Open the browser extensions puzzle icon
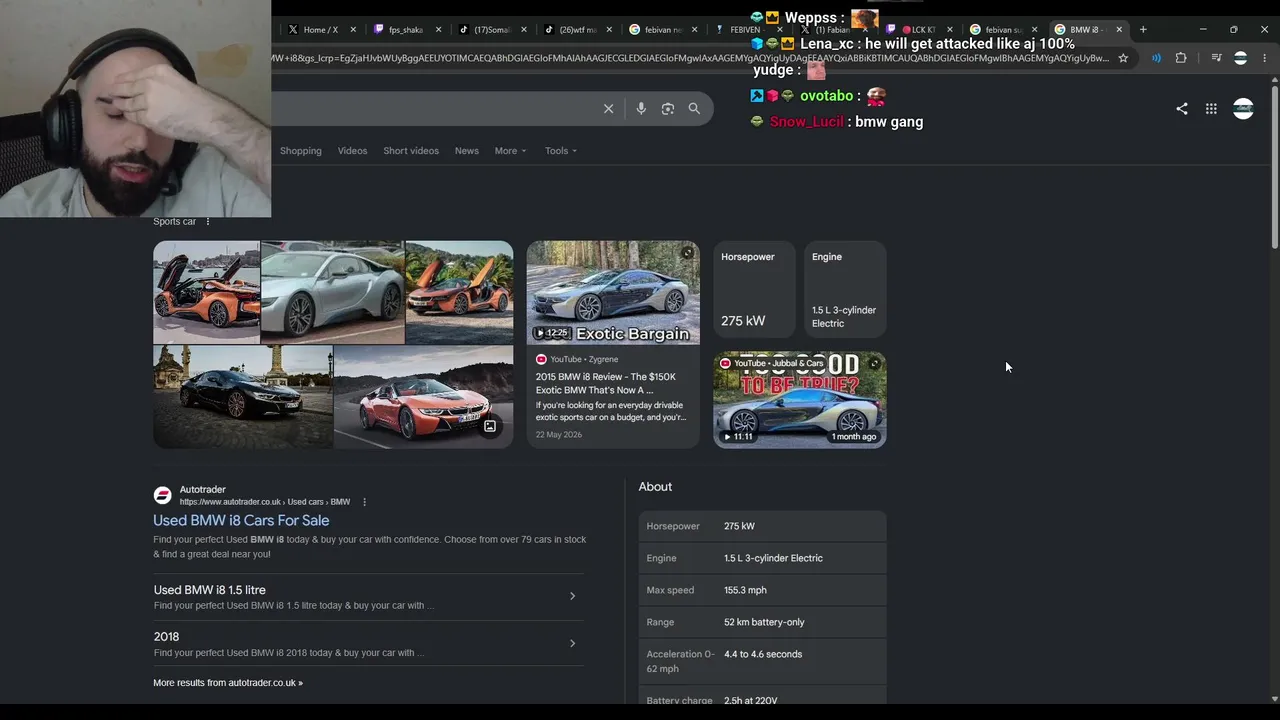Screen dimensions: 1280x720 click(x=1181, y=58)
